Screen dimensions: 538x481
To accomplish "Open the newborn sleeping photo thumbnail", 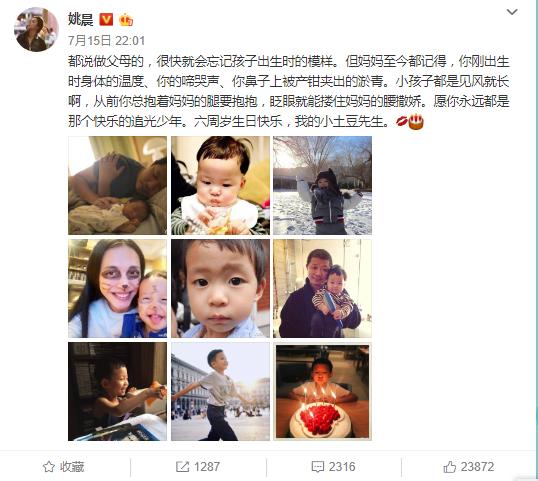I will tap(118, 185).
